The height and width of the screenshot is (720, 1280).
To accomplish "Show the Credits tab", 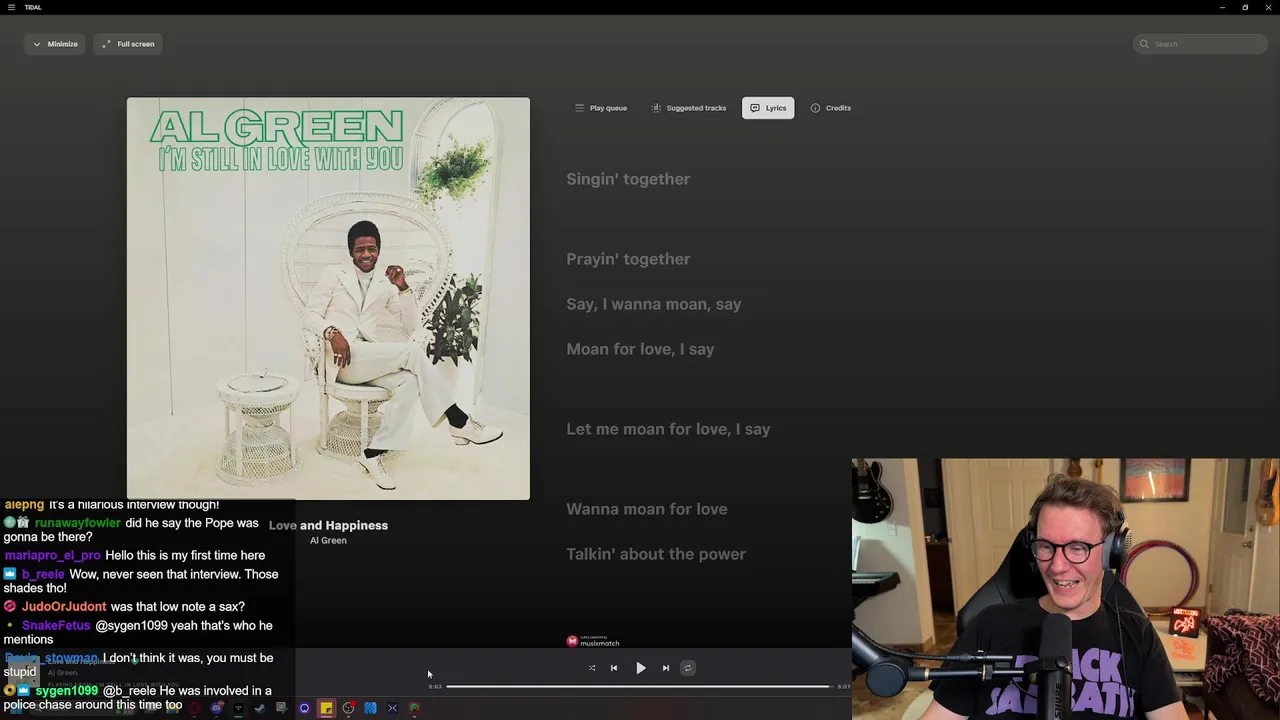I will click(x=831, y=108).
